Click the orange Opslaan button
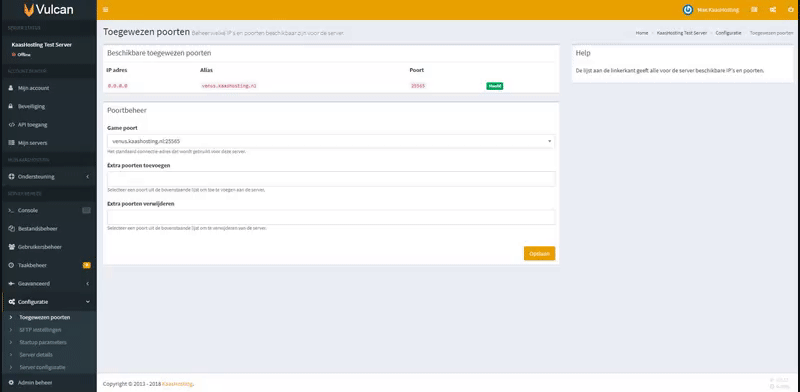Viewport: 800px width, 392px height. pos(539,254)
